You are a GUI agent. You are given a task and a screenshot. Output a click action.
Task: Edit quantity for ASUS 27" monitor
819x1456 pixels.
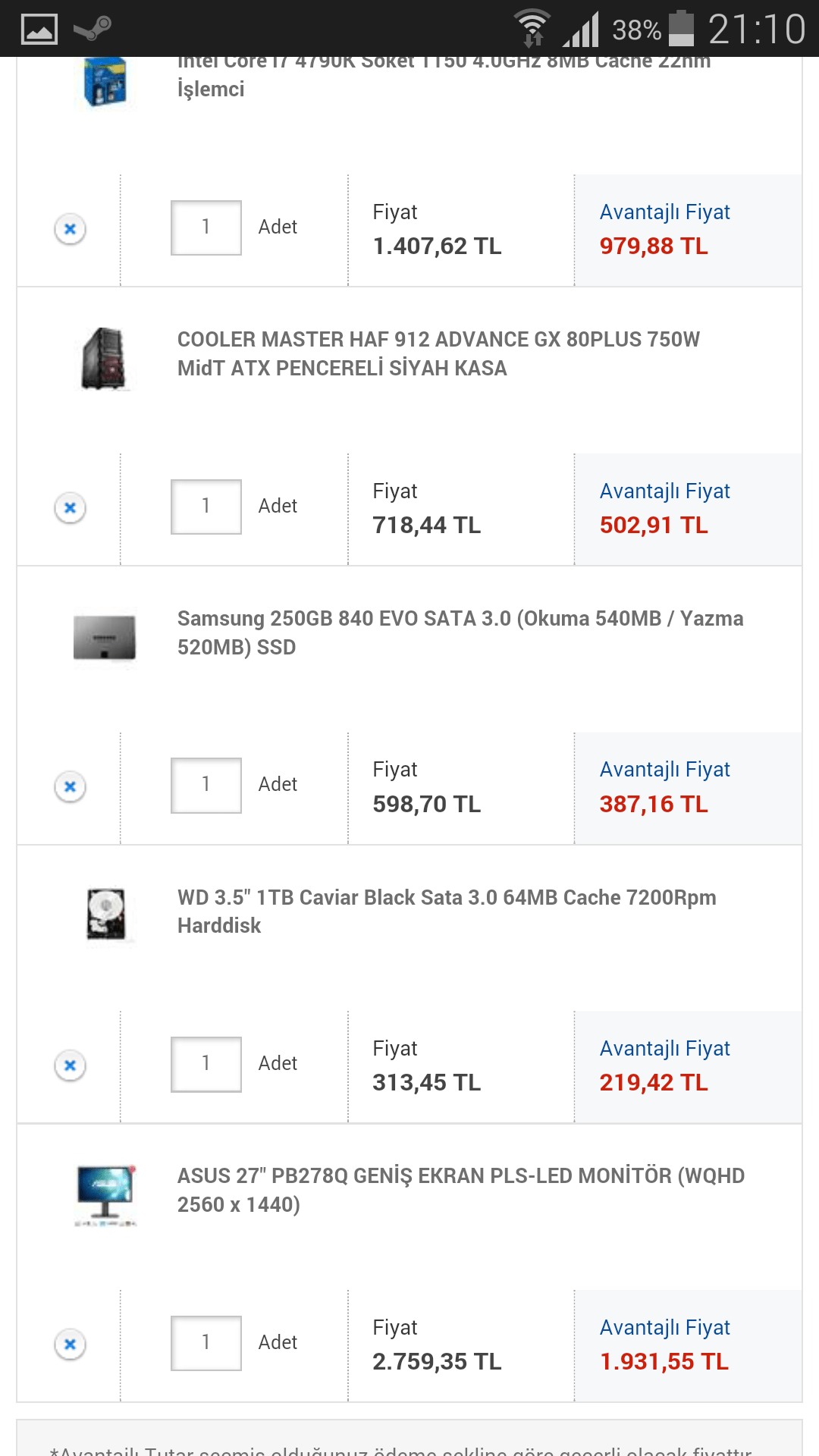206,1343
